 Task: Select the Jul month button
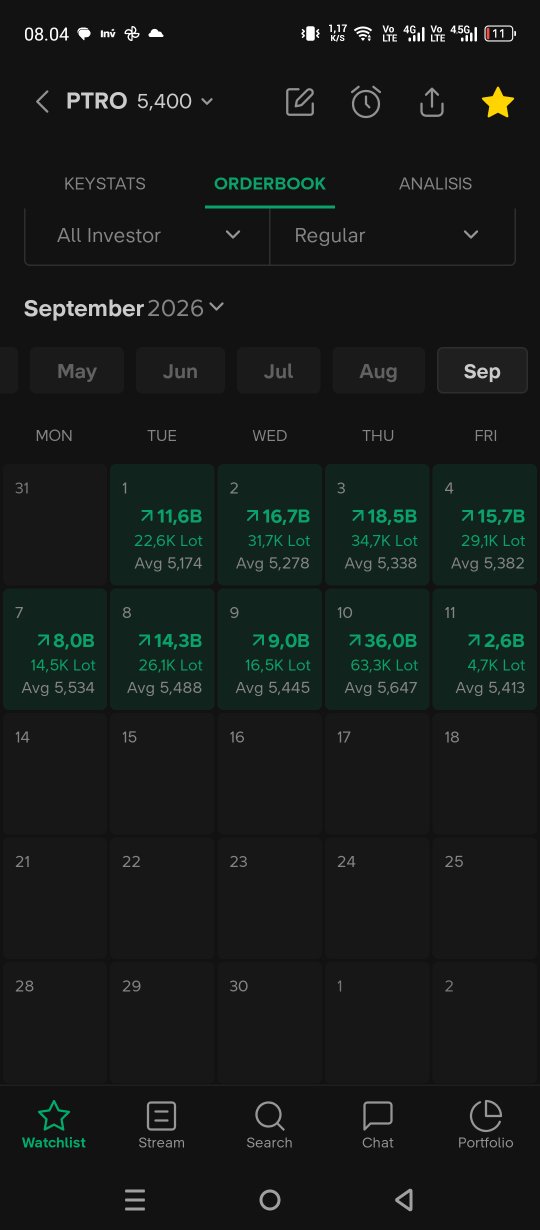pos(278,371)
